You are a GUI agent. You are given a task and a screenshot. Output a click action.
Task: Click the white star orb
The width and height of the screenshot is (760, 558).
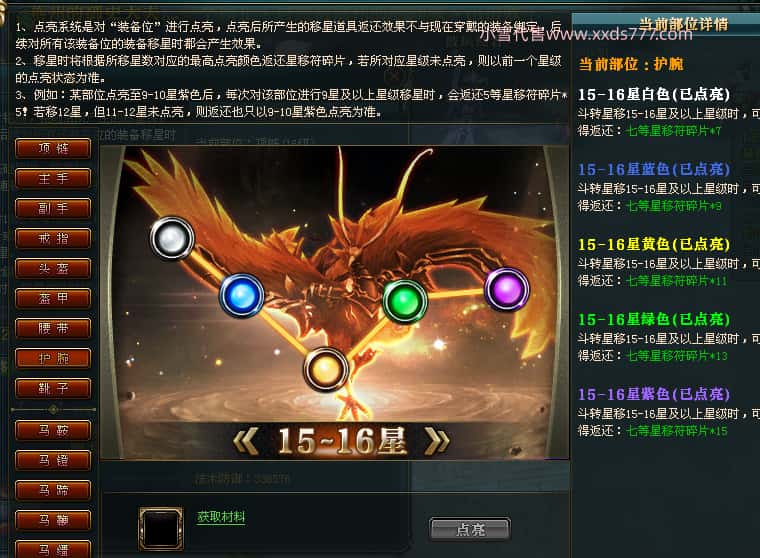pos(172,238)
